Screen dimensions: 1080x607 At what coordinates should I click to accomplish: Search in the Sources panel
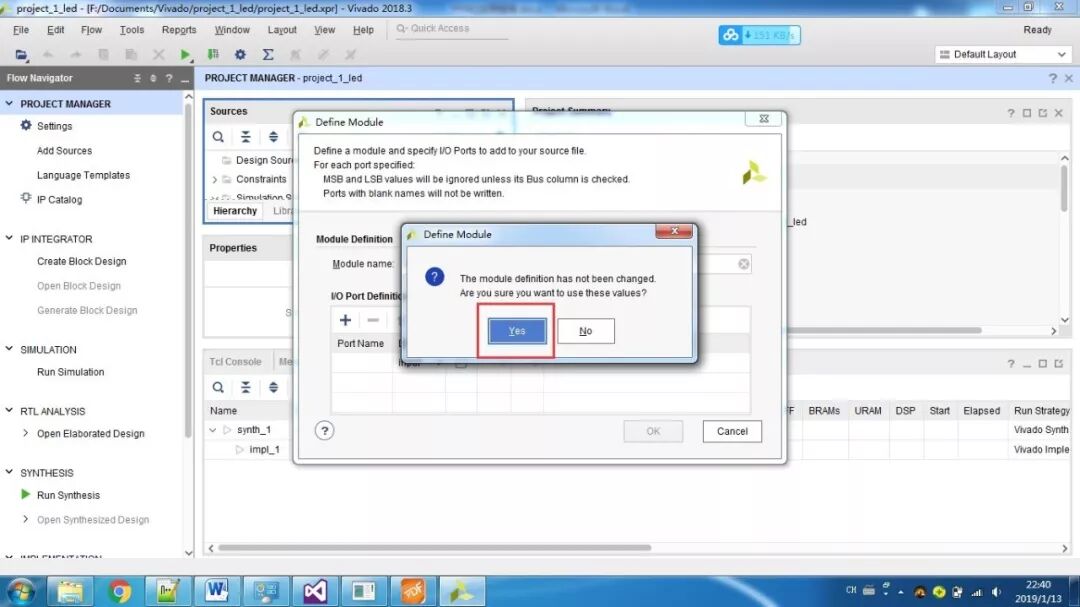(218, 136)
